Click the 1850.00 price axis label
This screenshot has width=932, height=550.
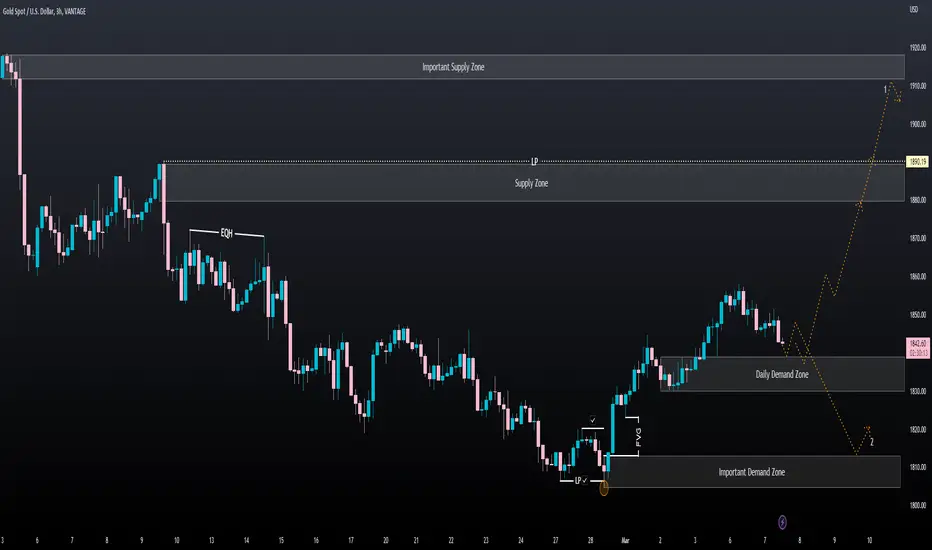tap(918, 315)
